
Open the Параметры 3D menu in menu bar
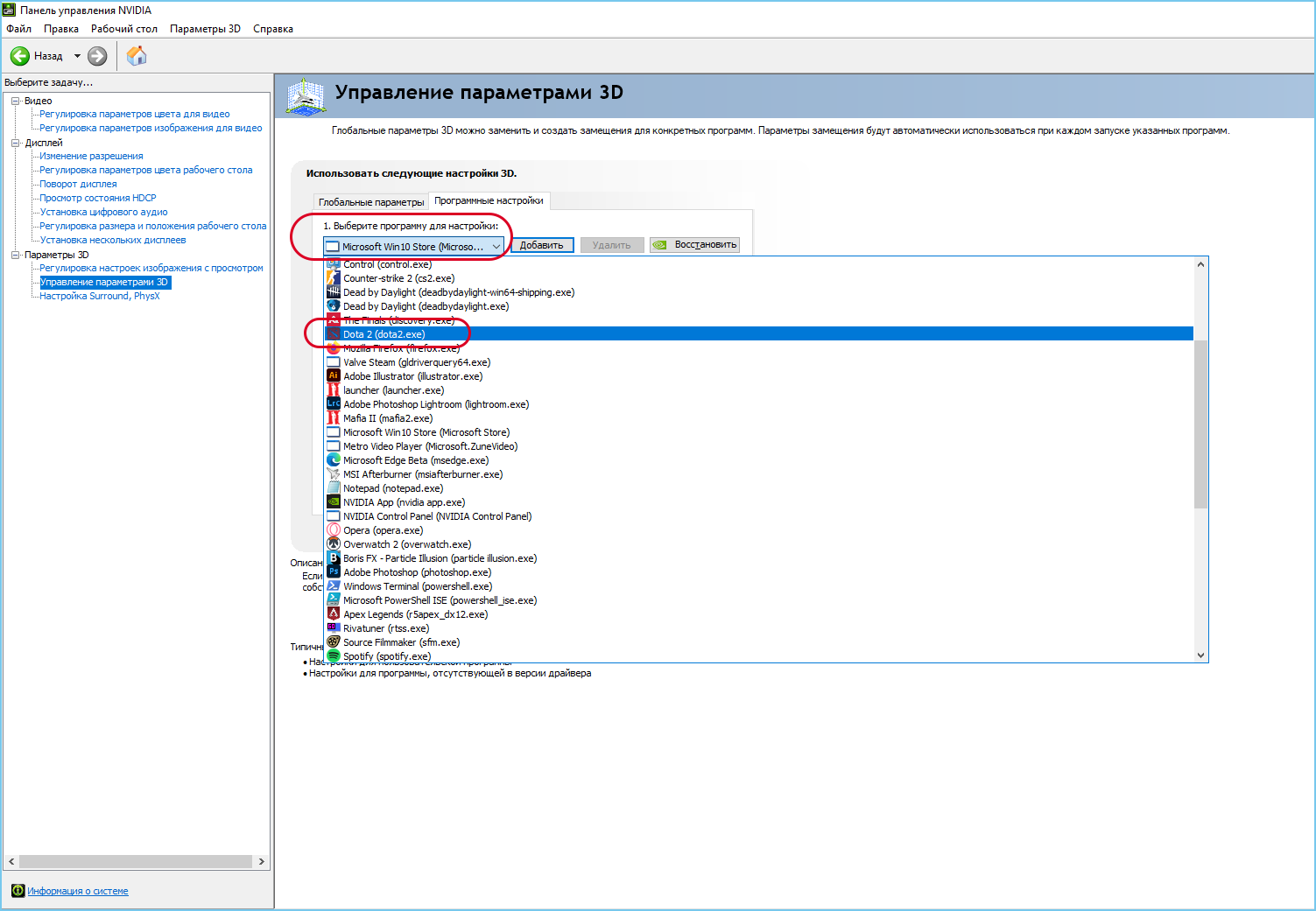point(205,29)
